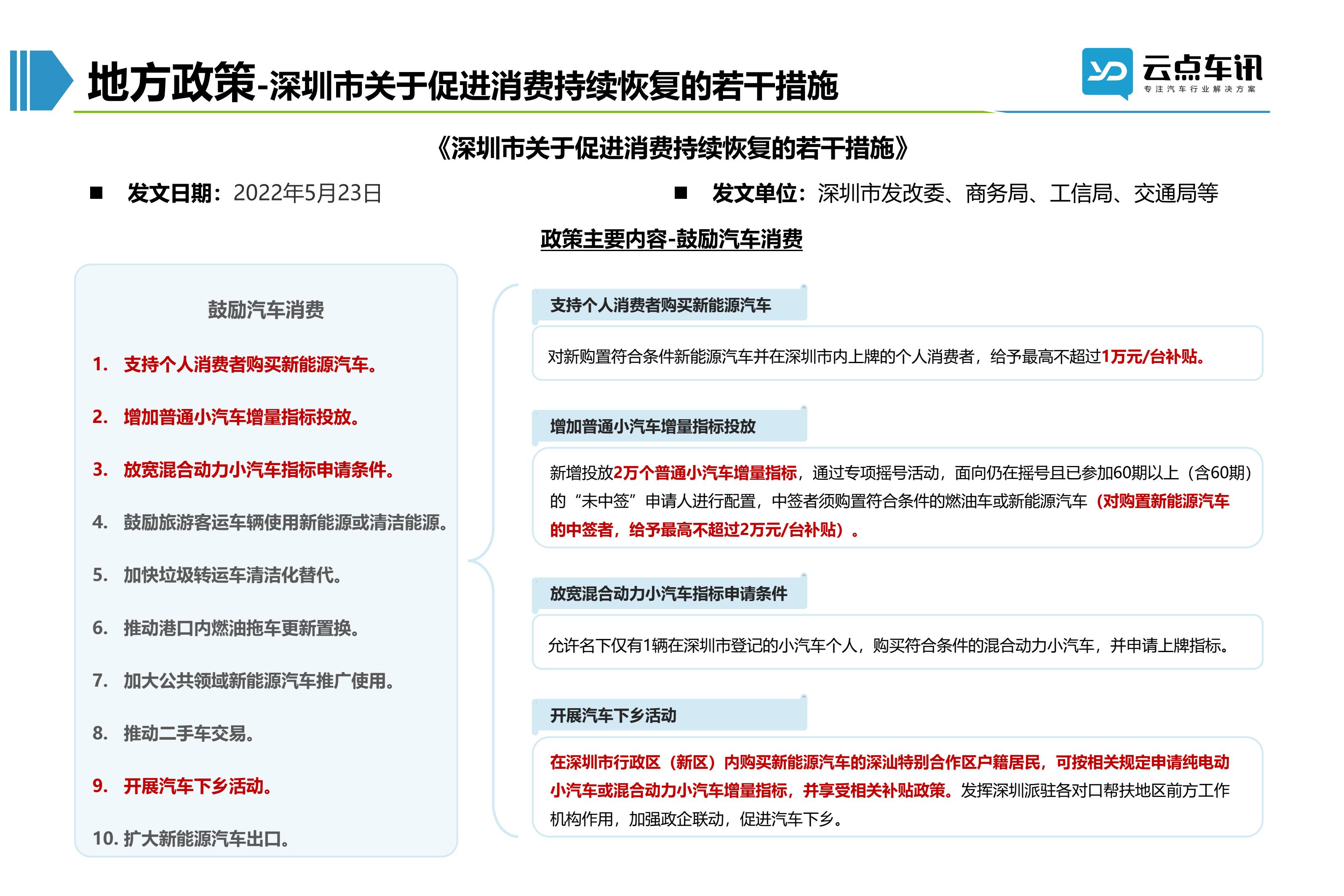Select list item 6 推动港口内燃油拖车更新置换
This screenshot has width=1344, height=896.
[x=226, y=628]
